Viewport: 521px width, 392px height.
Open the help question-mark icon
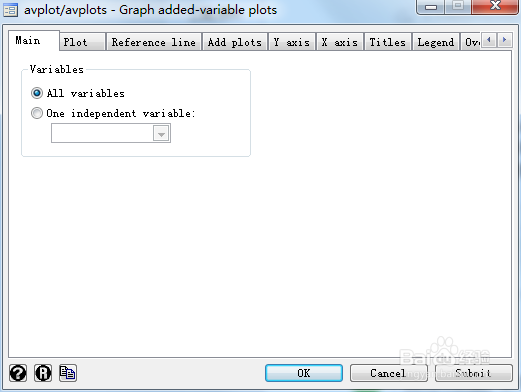[x=18, y=373]
